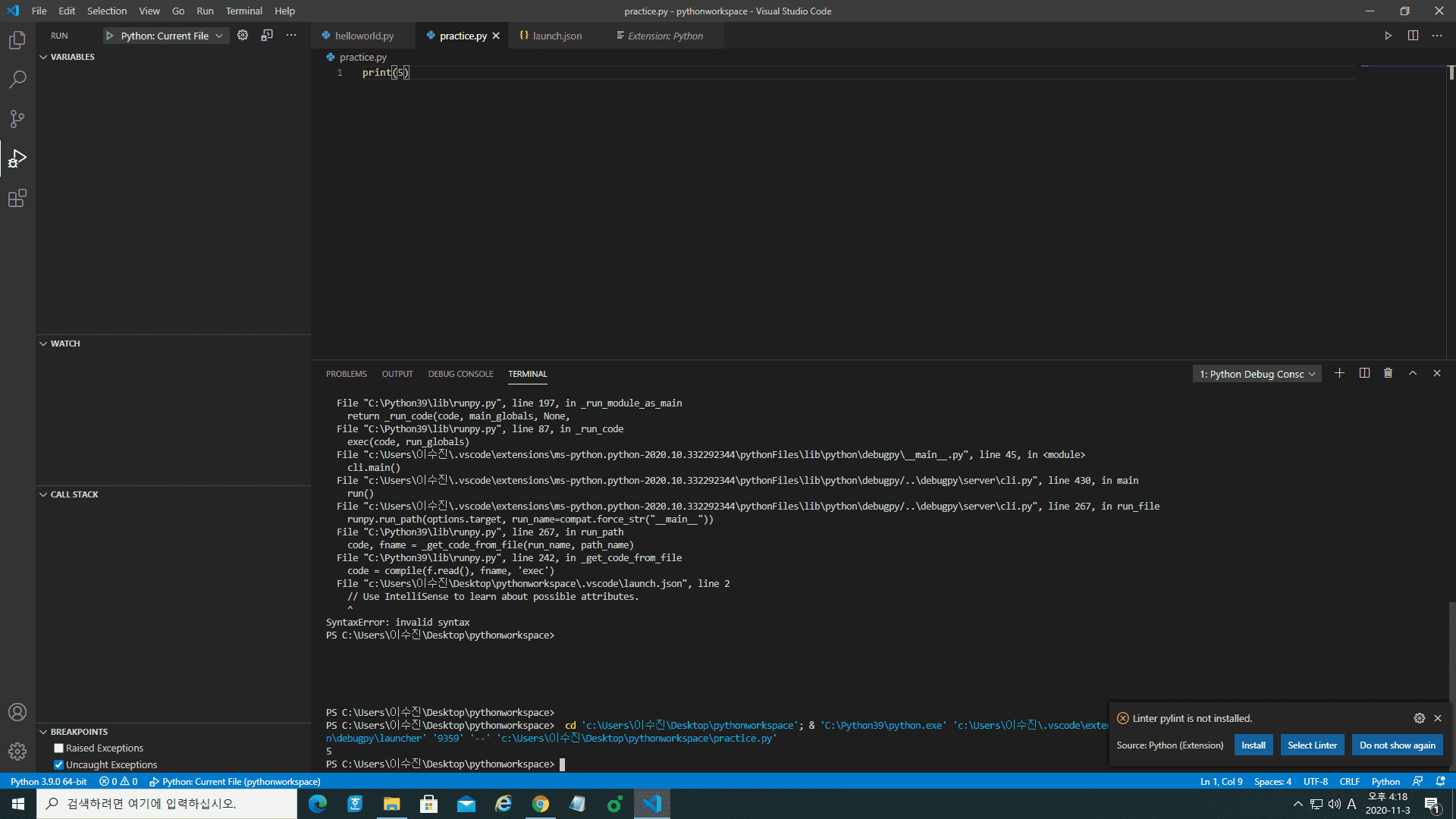
Task: Open the Terminal menu
Action: click(243, 11)
